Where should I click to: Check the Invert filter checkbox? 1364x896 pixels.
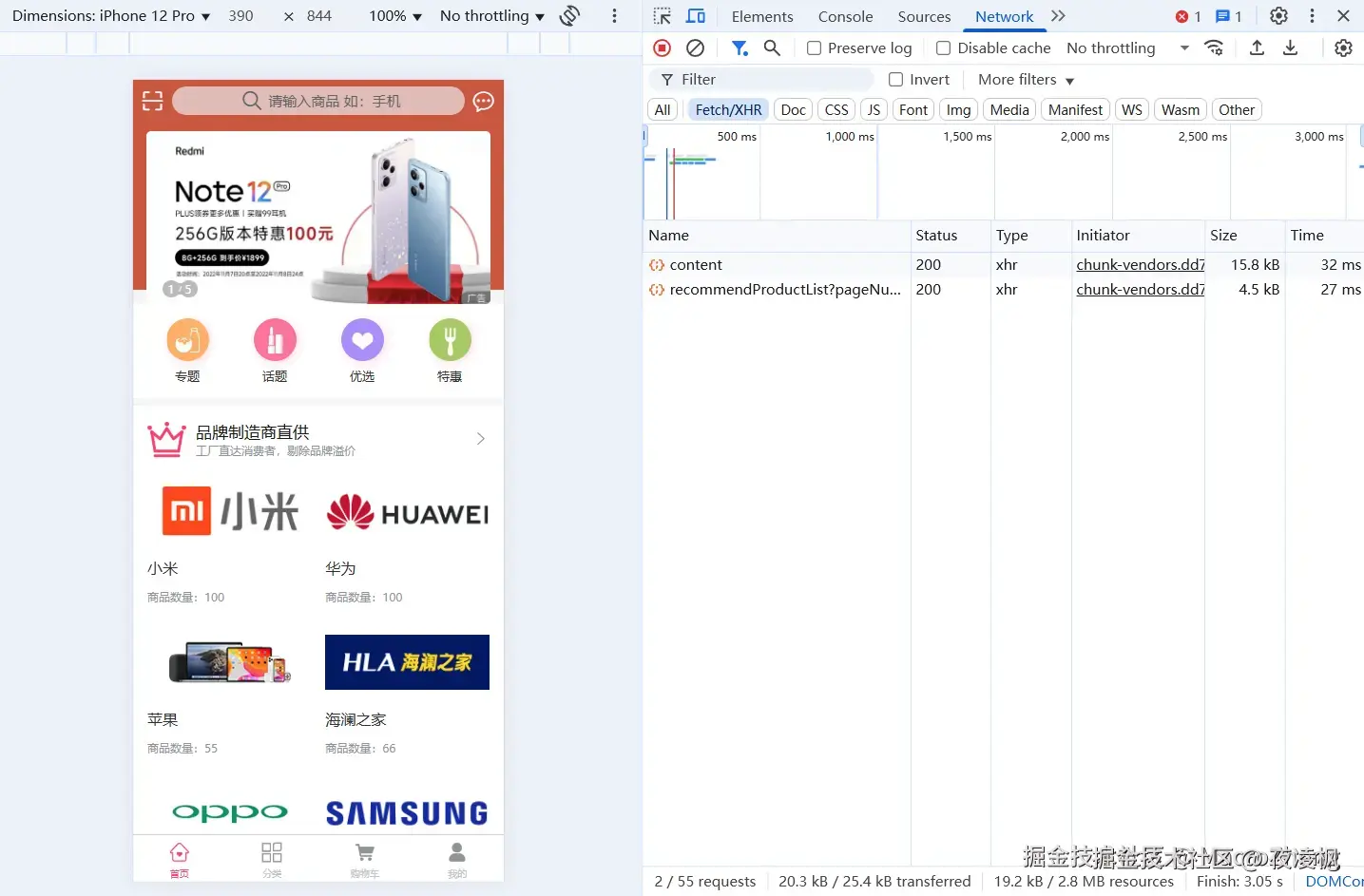(895, 80)
